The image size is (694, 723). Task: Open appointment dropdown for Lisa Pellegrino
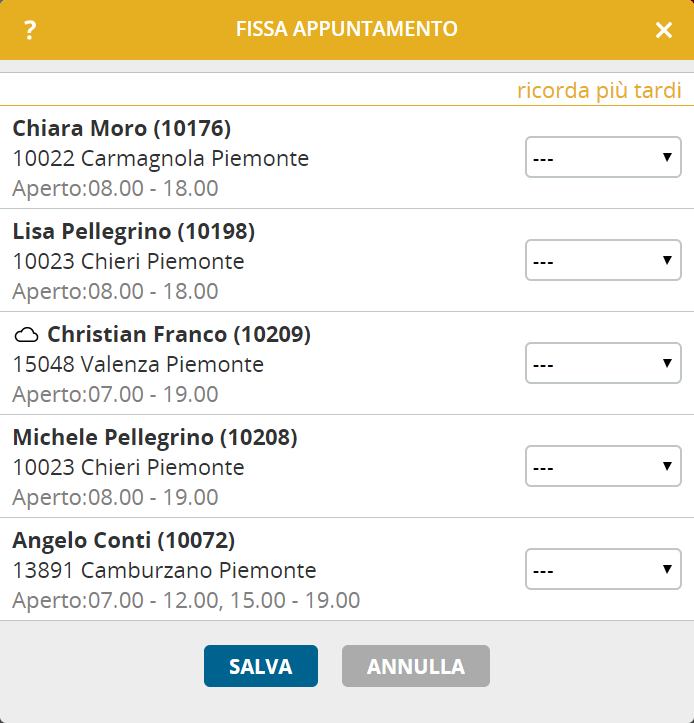pyautogui.click(x=603, y=261)
